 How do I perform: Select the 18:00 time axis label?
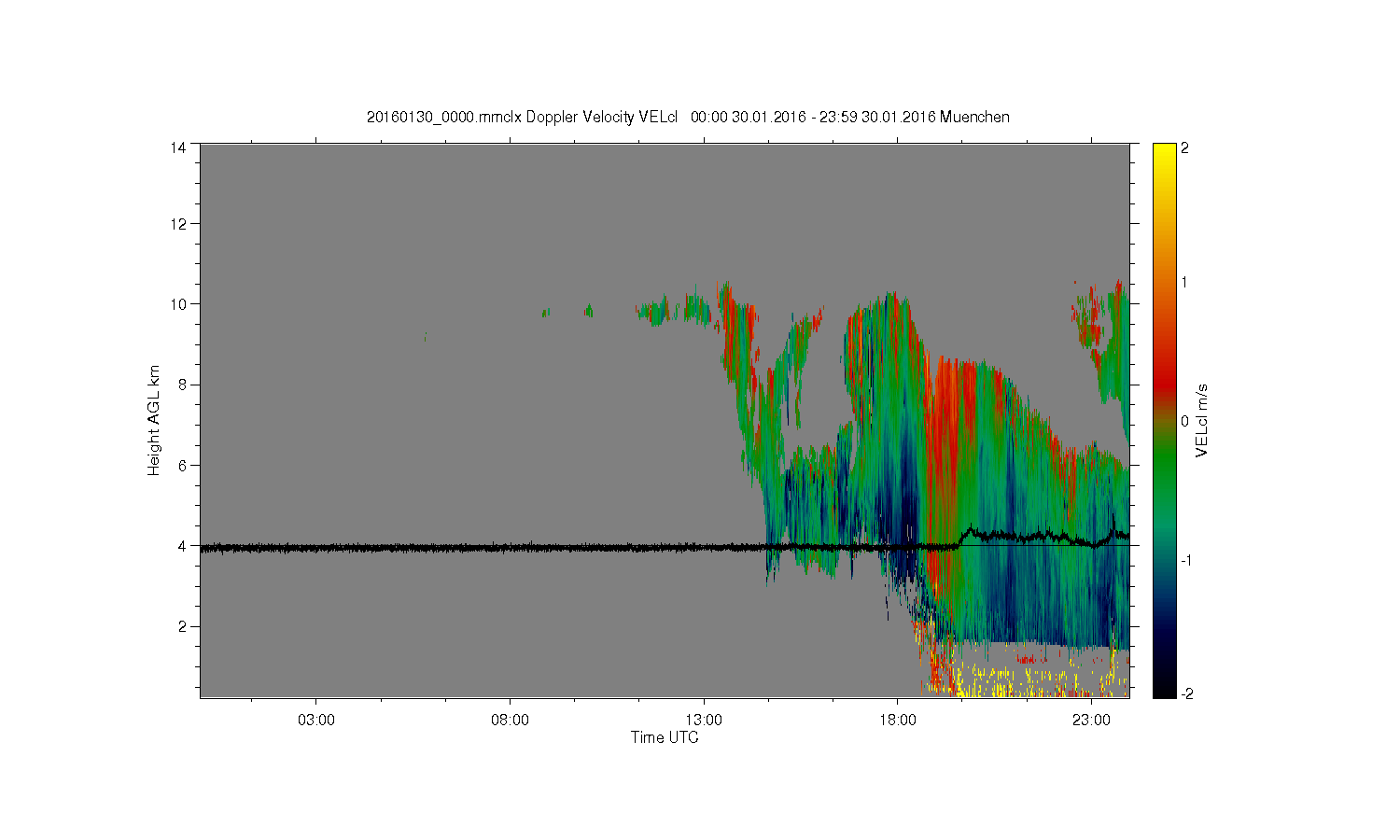pyautogui.click(x=897, y=721)
